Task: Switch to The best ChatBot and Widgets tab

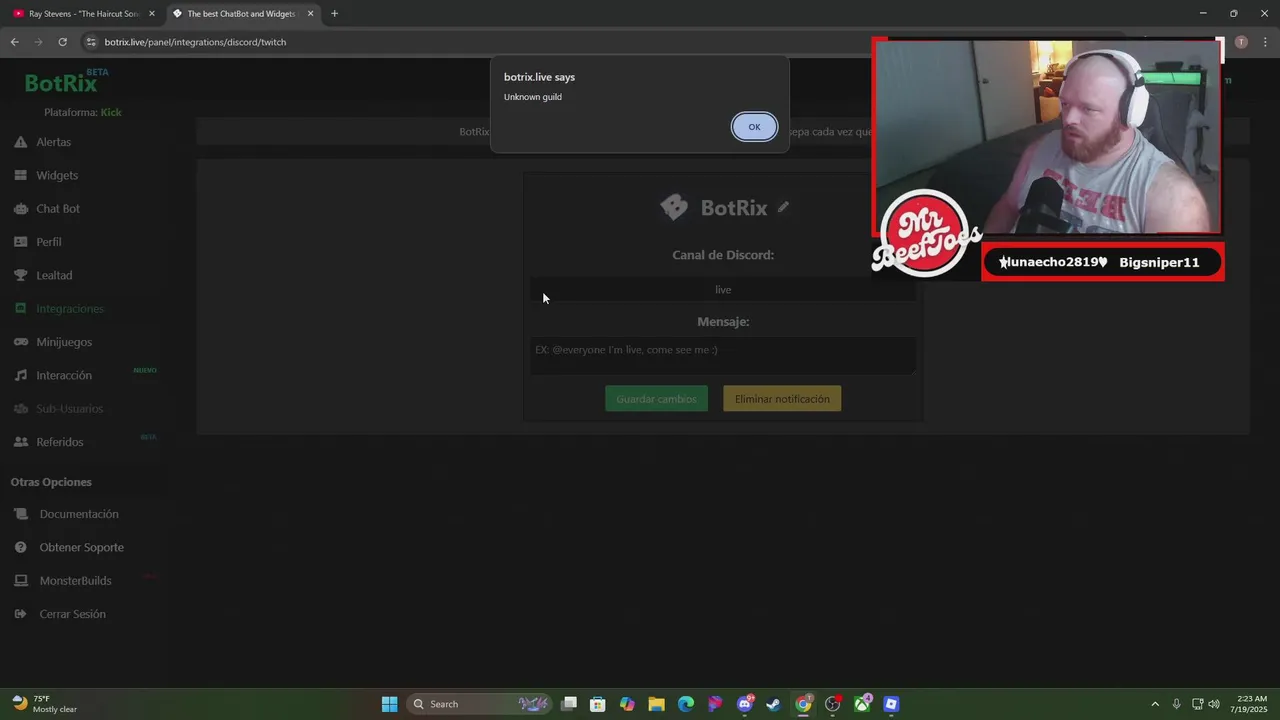Action: click(x=240, y=14)
